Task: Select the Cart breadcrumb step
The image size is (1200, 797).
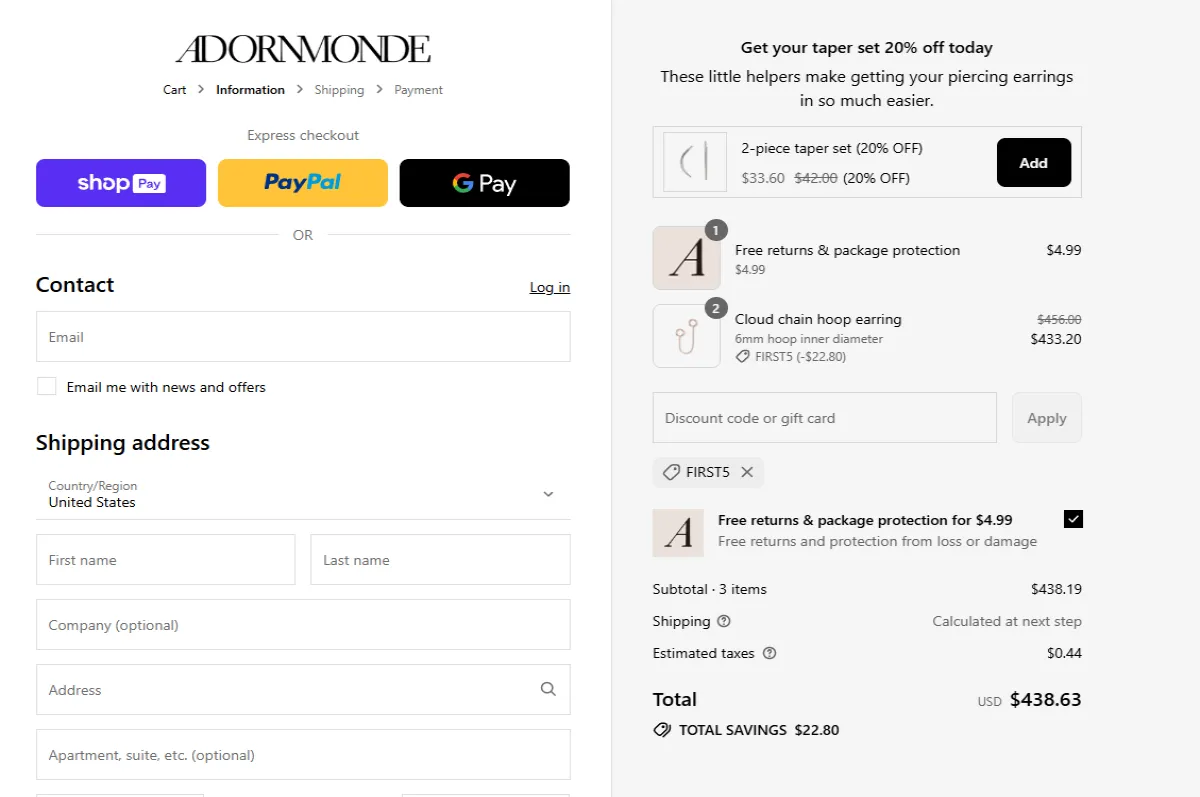Action: pyautogui.click(x=174, y=89)
